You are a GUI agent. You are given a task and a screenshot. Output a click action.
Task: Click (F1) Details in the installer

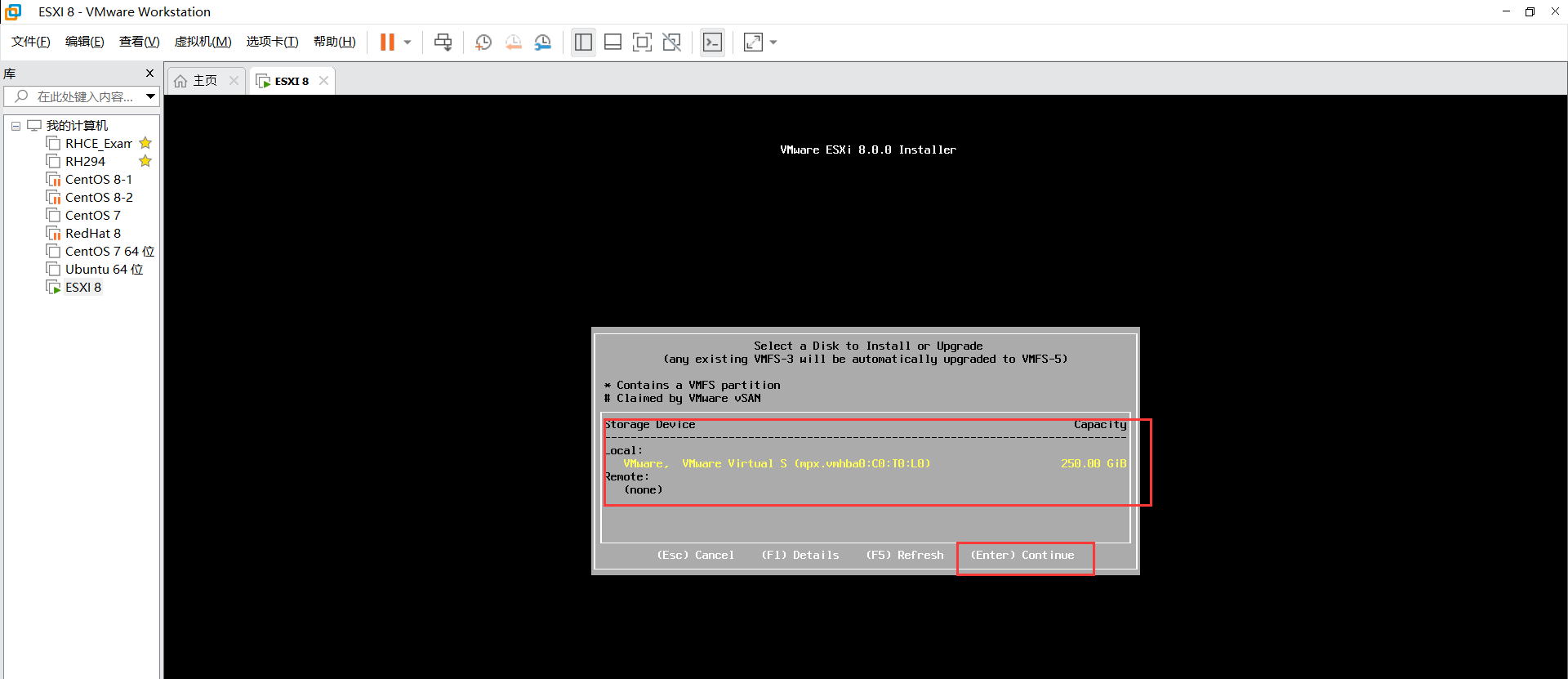(800, 555)
